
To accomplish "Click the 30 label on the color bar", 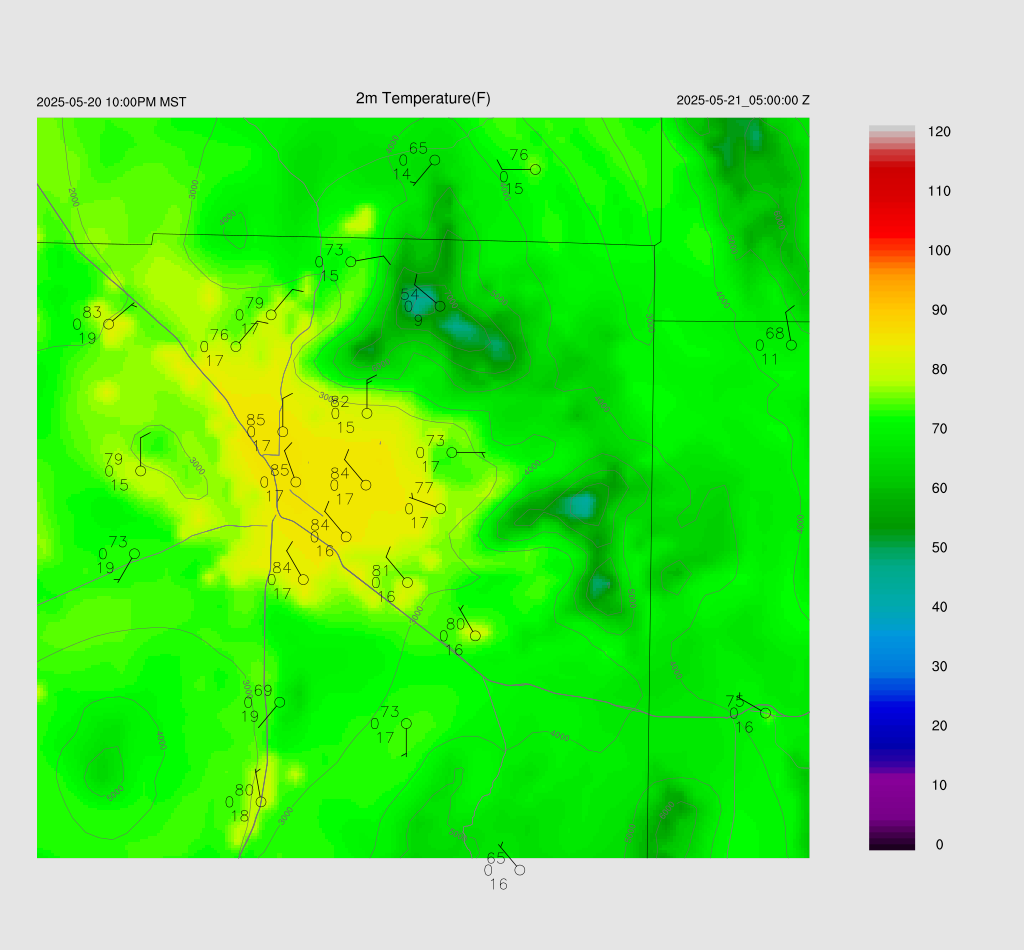I will [x=939, y=667].
